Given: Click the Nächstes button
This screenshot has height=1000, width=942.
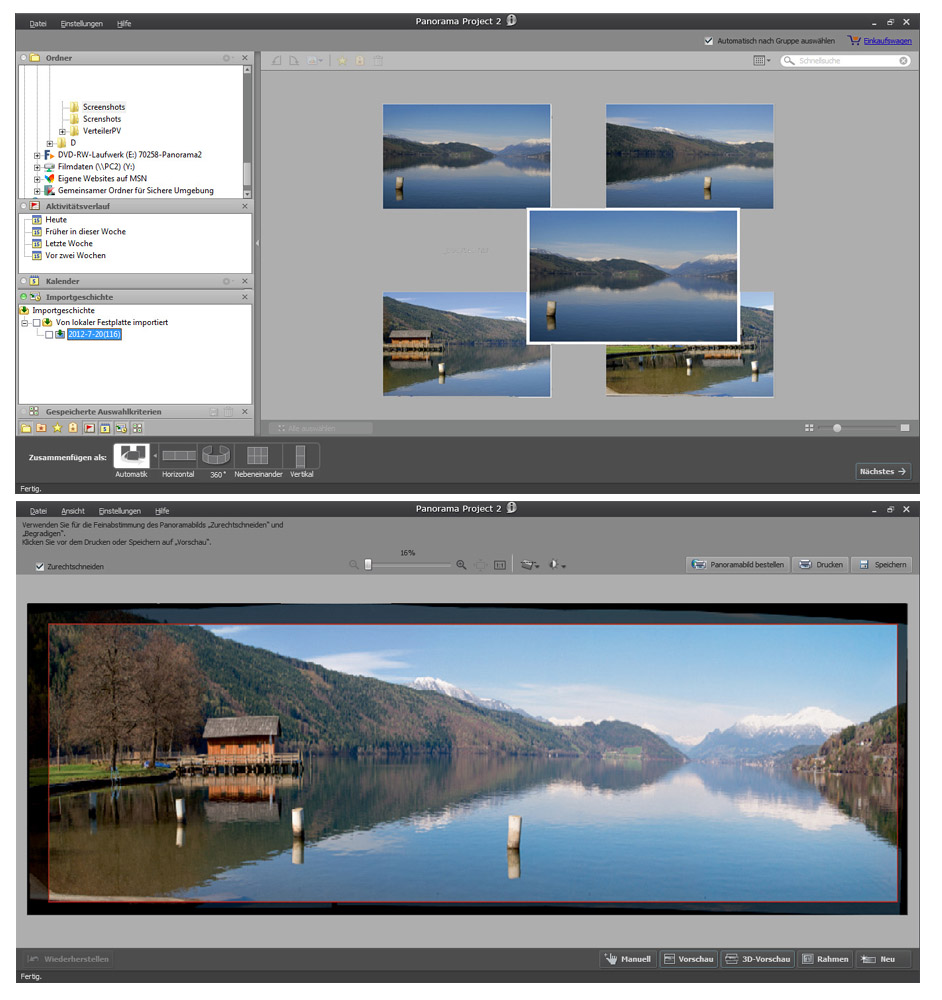Looking at the screenshot, I should [x=883, y=471].
